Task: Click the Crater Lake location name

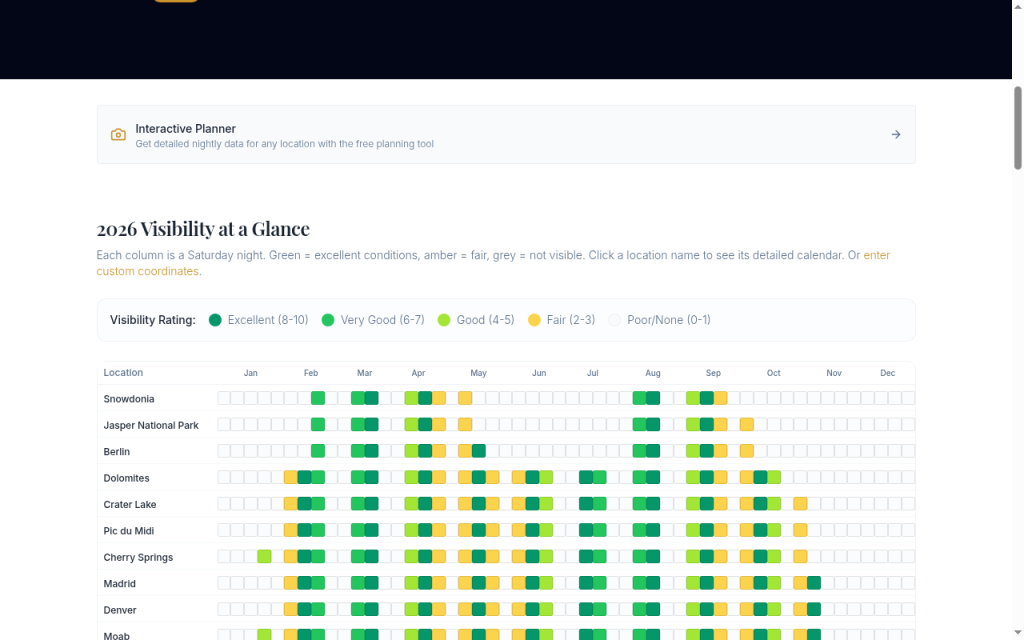Action: click(129, 504)
